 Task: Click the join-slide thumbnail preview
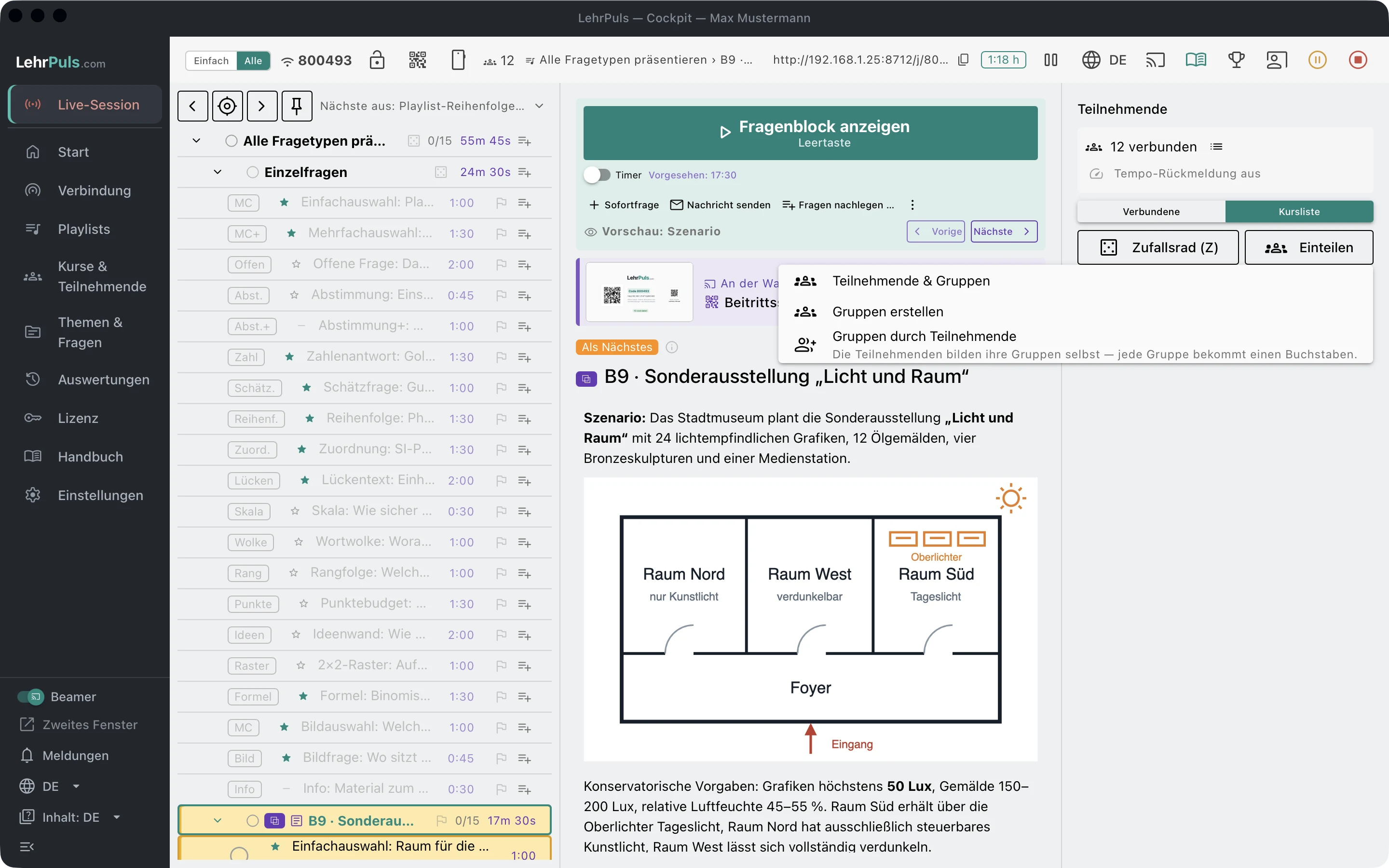pyautogui.click(x=640, y=292)
